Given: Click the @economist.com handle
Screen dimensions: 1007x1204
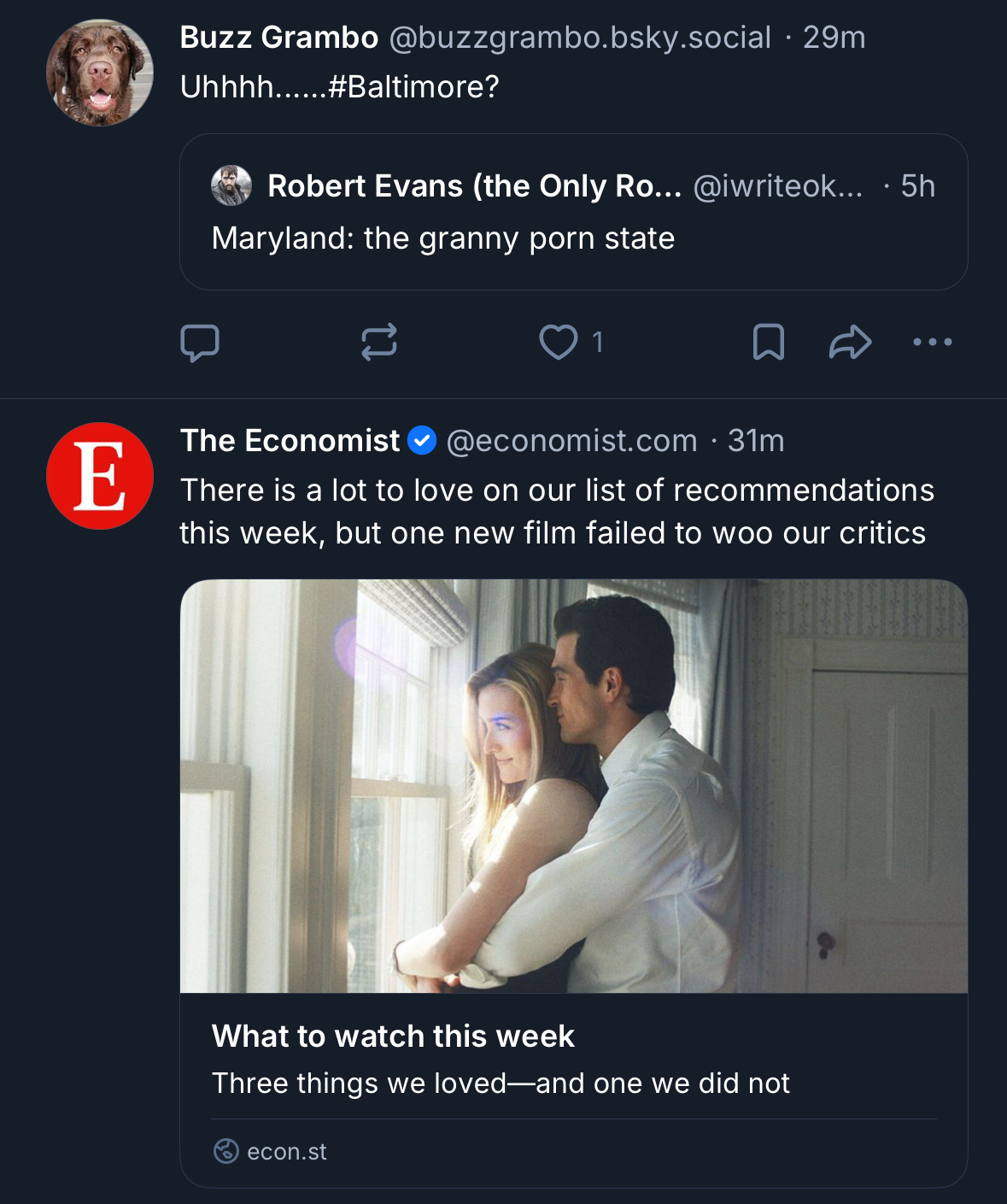Looking at the screenshot, I should pyautogui.click(x=571, y=441).
